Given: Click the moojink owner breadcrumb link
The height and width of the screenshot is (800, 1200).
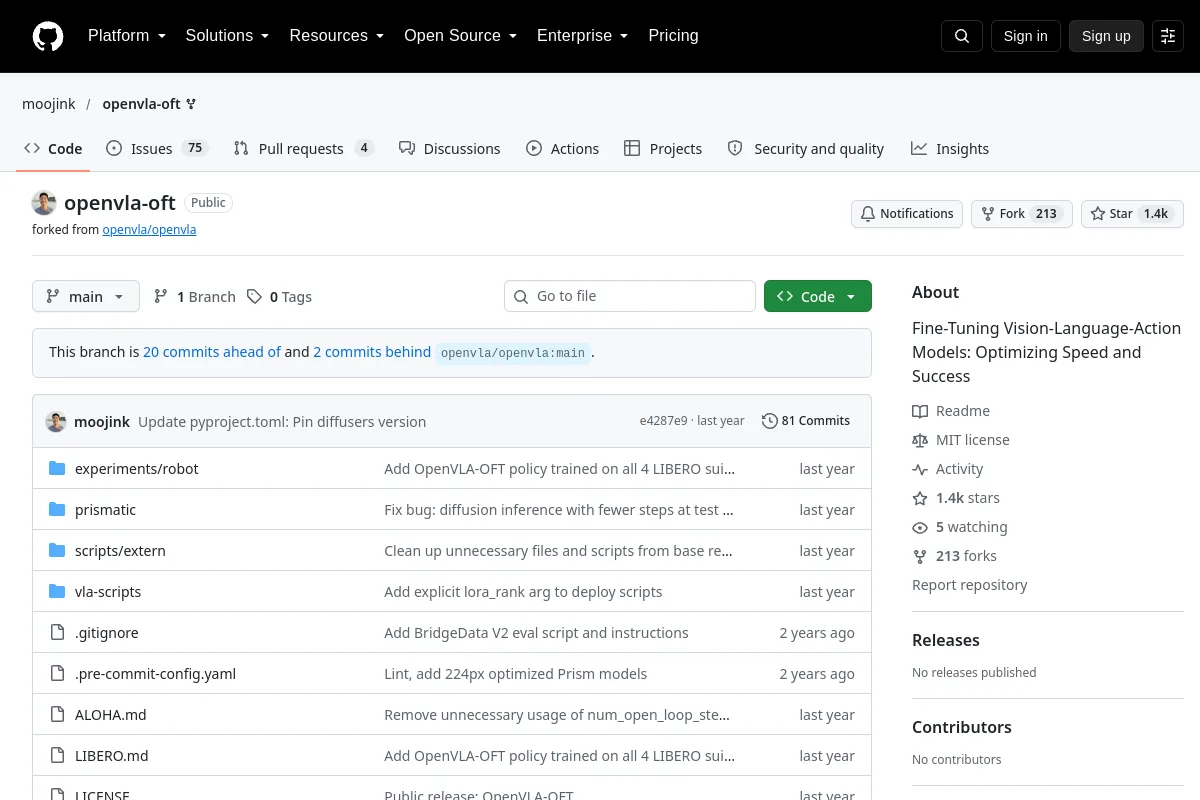Looking at the screenshot, I should [49, 104].
